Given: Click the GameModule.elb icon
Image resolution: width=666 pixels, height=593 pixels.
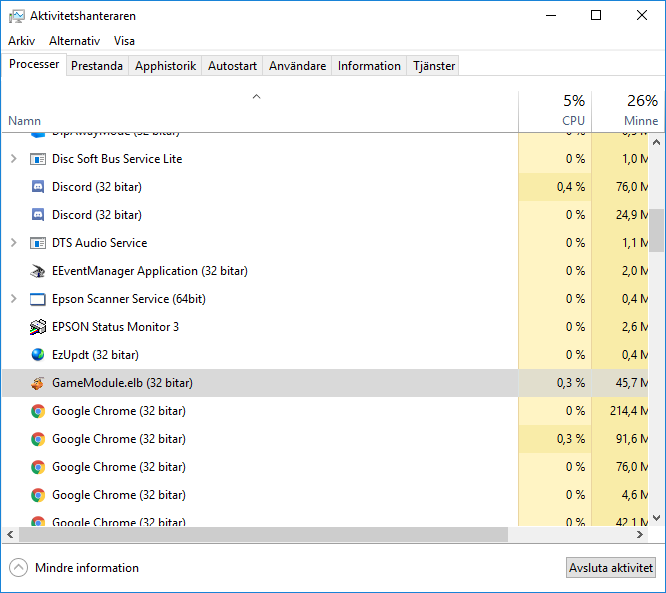Looking at the screenshot, I should (x=38, y=383).
